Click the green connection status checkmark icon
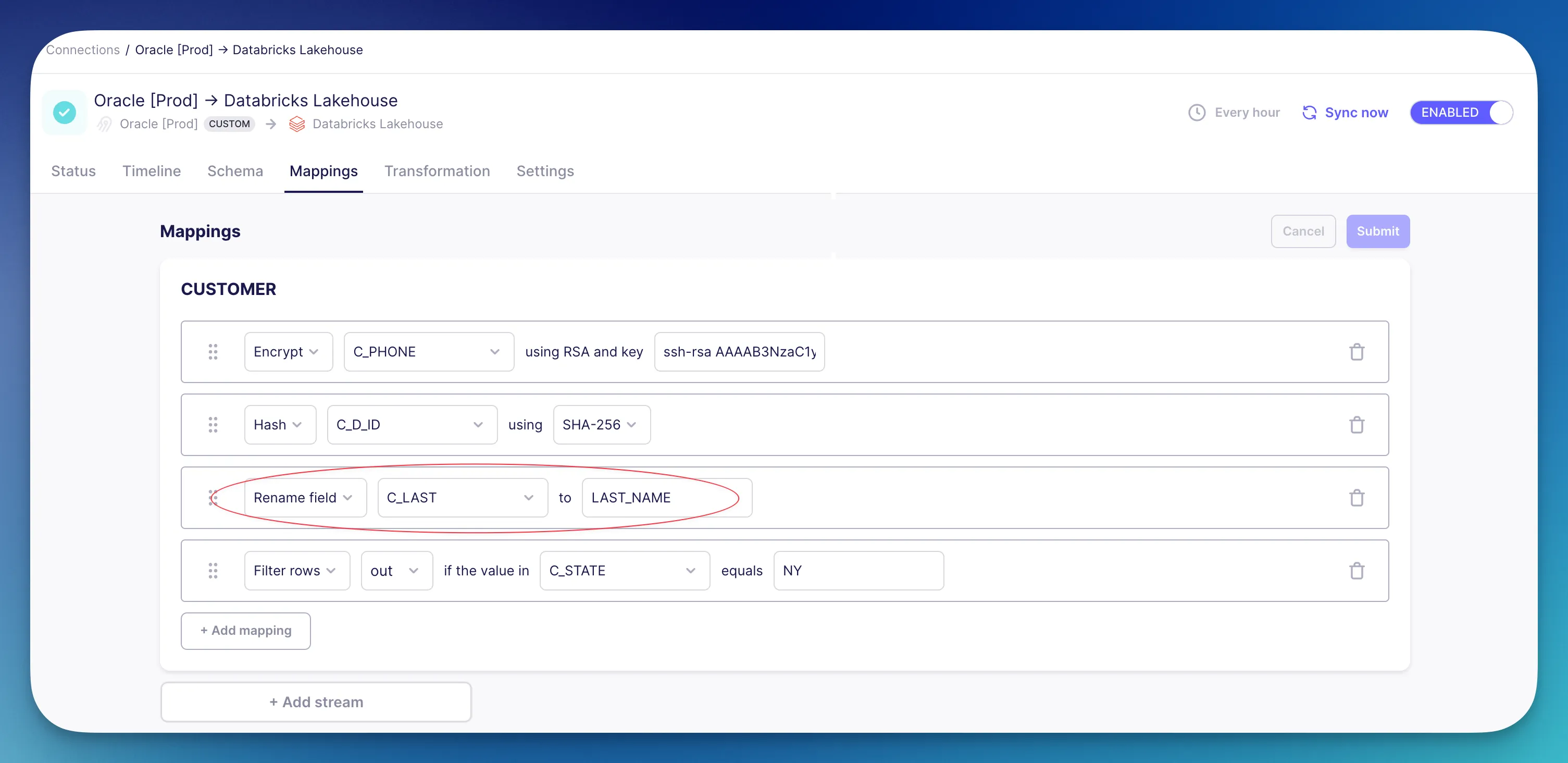The width and height of the screenshot is (1568, 763). tap(65, 113)
